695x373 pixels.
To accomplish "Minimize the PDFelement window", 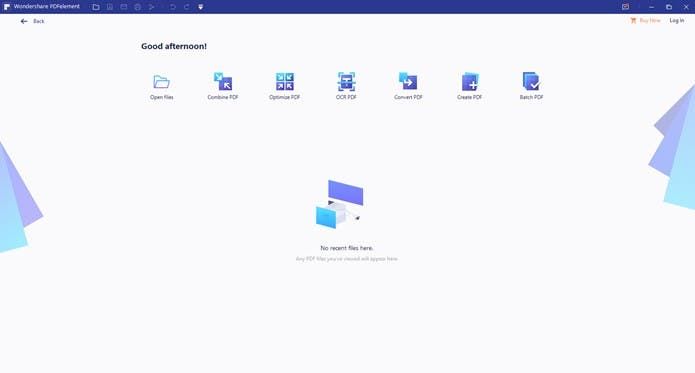I will point(651,7).
